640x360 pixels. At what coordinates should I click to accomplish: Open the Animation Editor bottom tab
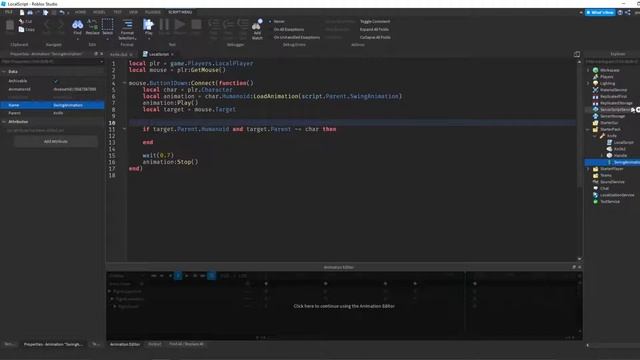(125, 344)
